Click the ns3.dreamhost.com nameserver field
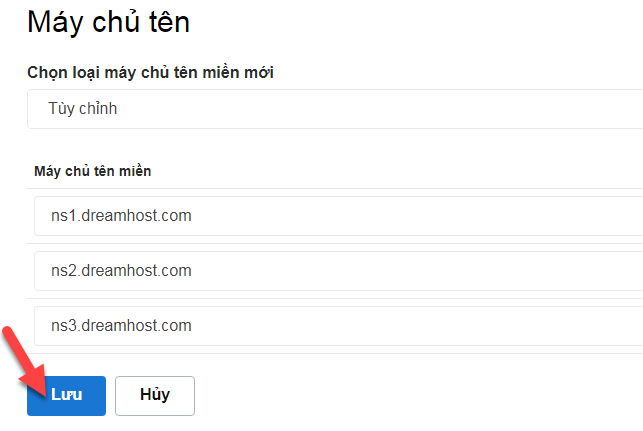 tap(337, 326)
